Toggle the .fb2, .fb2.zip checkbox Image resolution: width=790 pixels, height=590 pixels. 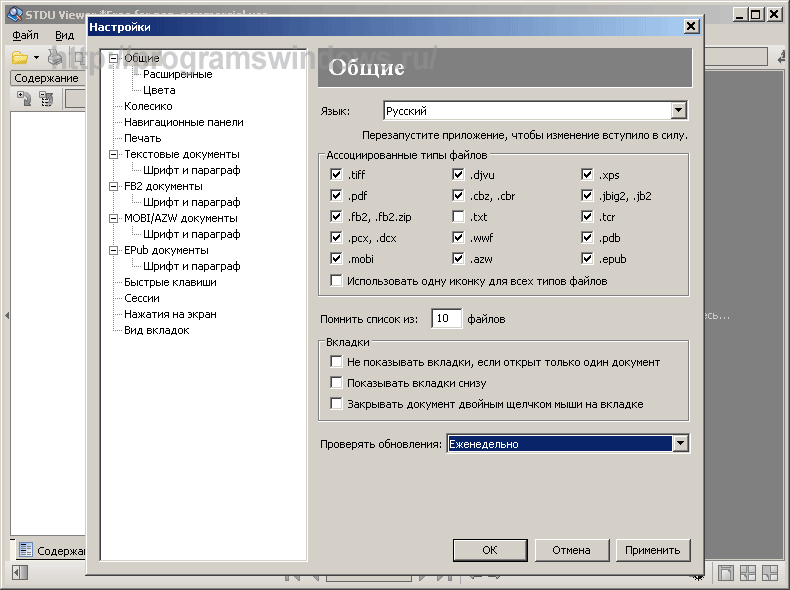point(336,217)
